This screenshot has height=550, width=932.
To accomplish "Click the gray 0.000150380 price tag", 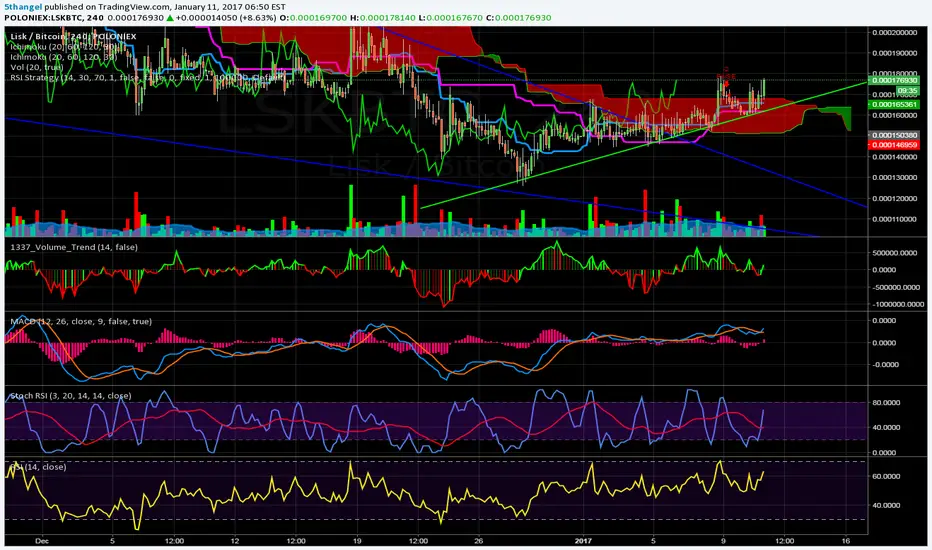I will pyautogui.click(x=894, y=135).
